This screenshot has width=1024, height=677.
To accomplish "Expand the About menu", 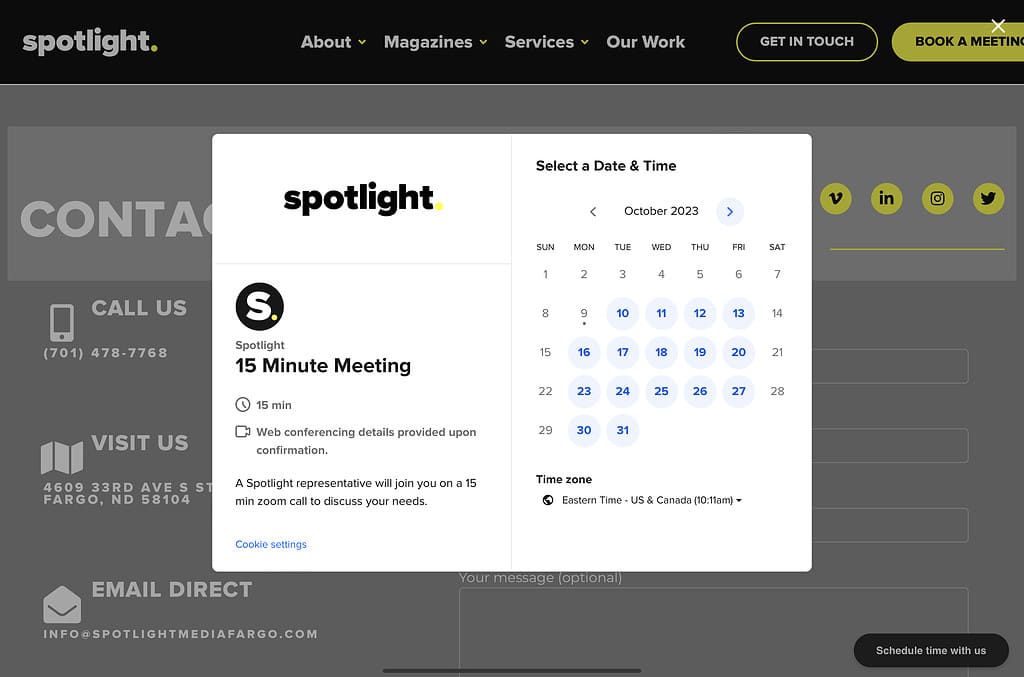I will [x=333, y=42].
